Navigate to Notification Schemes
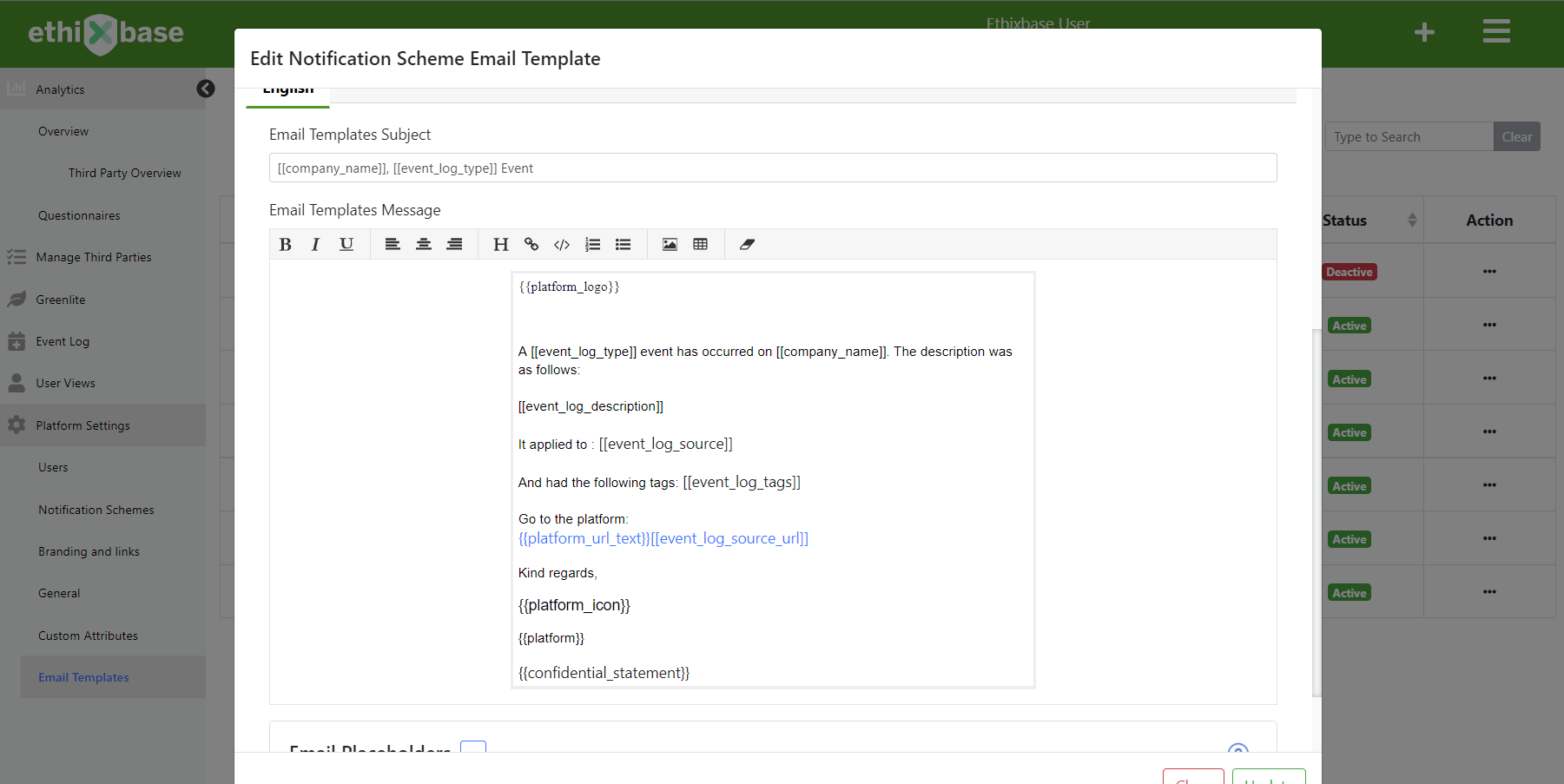Viewport: 1564px width, 784px height. (96, 510)
